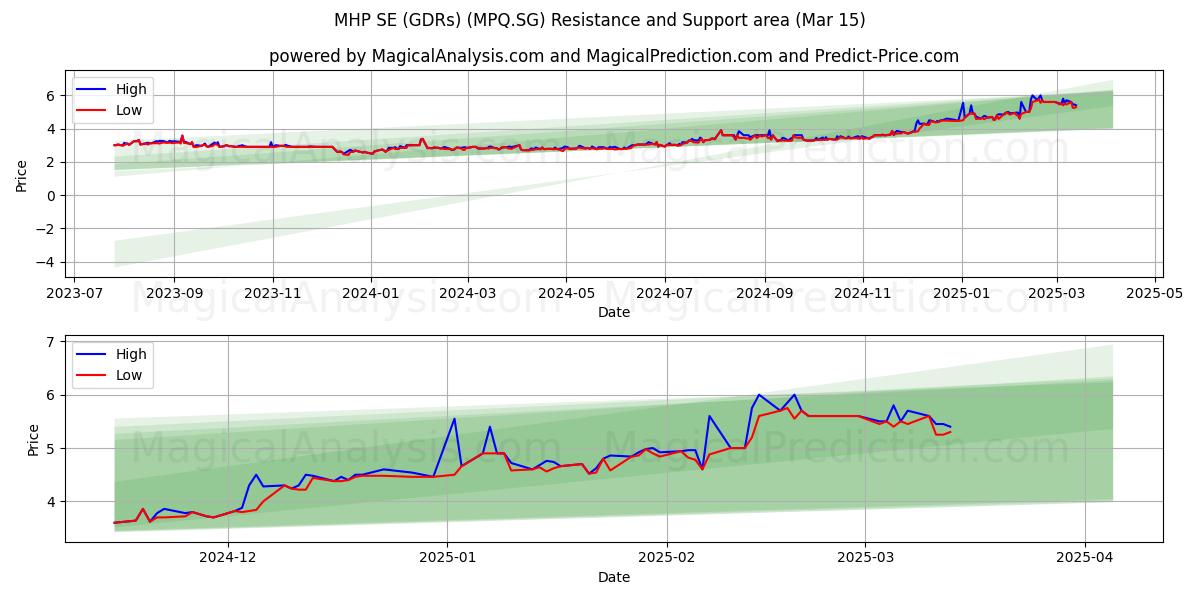The width and height of the screenshot is (1200, 600).
Task: Click the '2023-09' x-axis label of top chart
Action: point(174,294)
